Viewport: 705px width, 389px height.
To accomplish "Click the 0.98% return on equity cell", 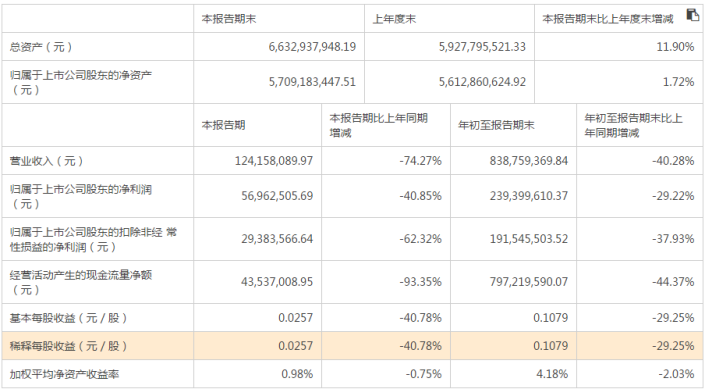I will [x=297, y=374].
